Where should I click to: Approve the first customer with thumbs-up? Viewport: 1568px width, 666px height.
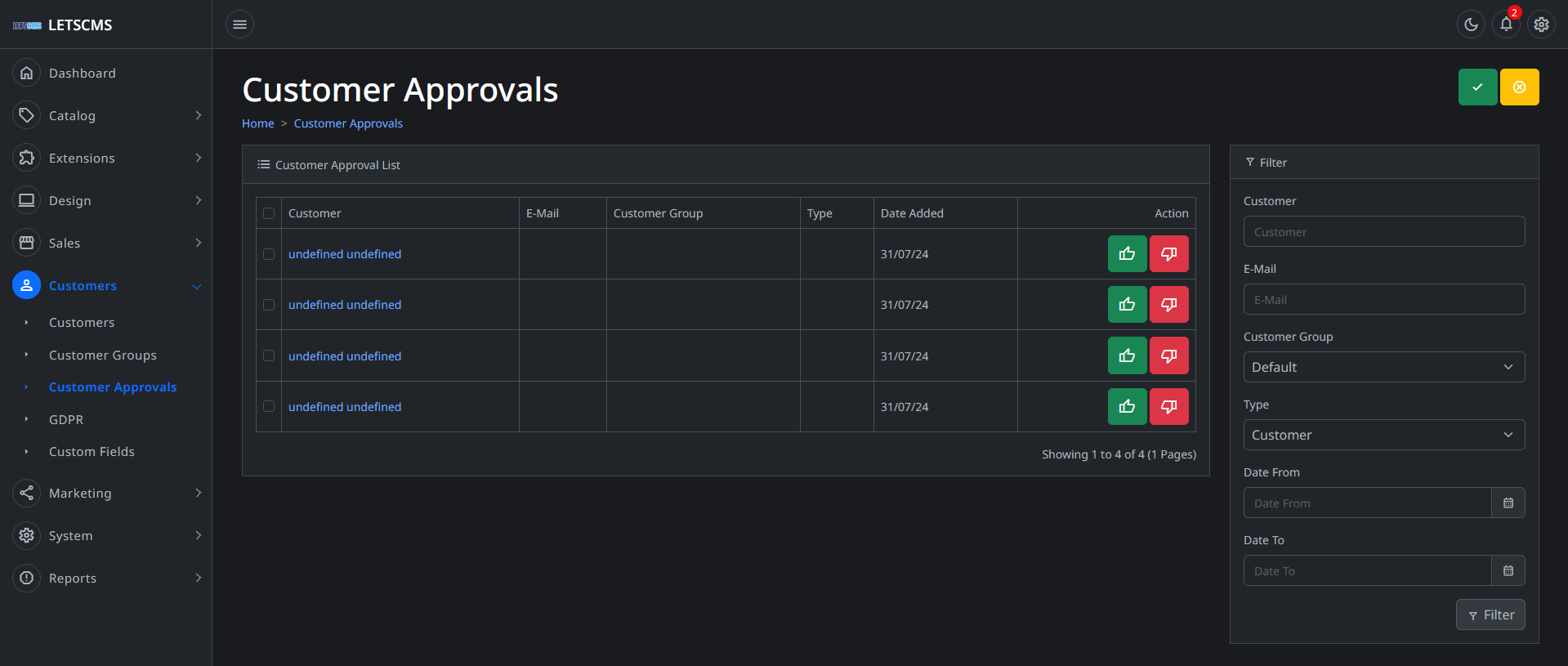tap(1127, 254)
